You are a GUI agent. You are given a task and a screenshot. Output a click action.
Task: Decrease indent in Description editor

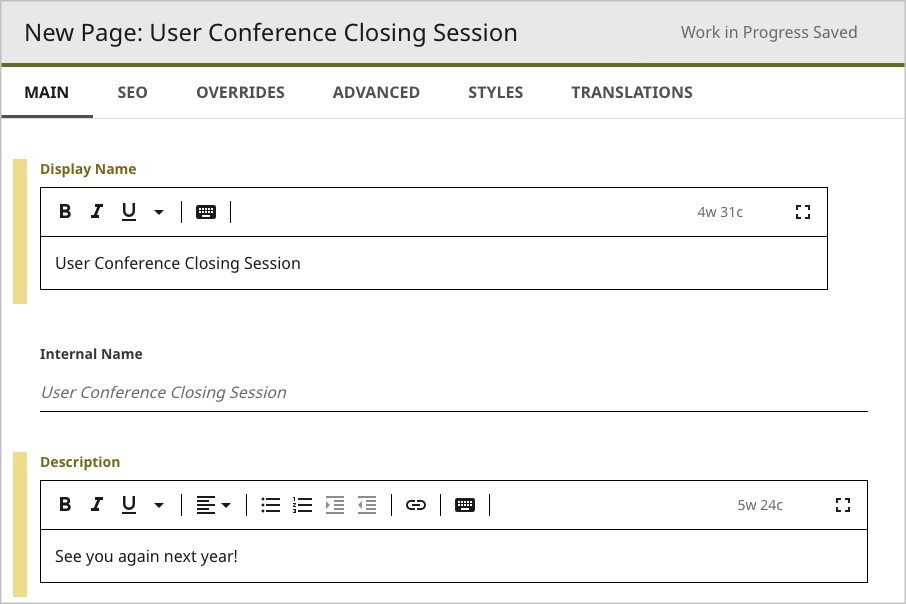pos(367,505)
